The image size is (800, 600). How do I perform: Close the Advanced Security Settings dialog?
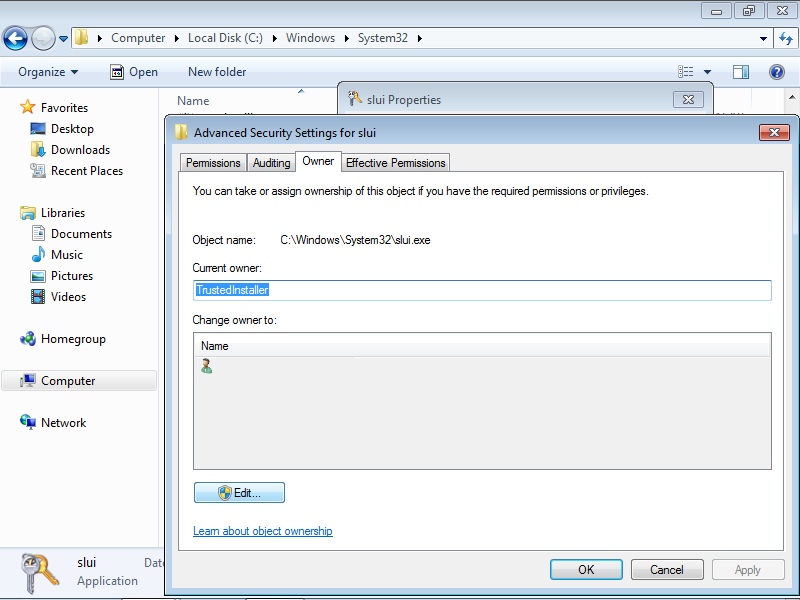(x=774, y=133)
